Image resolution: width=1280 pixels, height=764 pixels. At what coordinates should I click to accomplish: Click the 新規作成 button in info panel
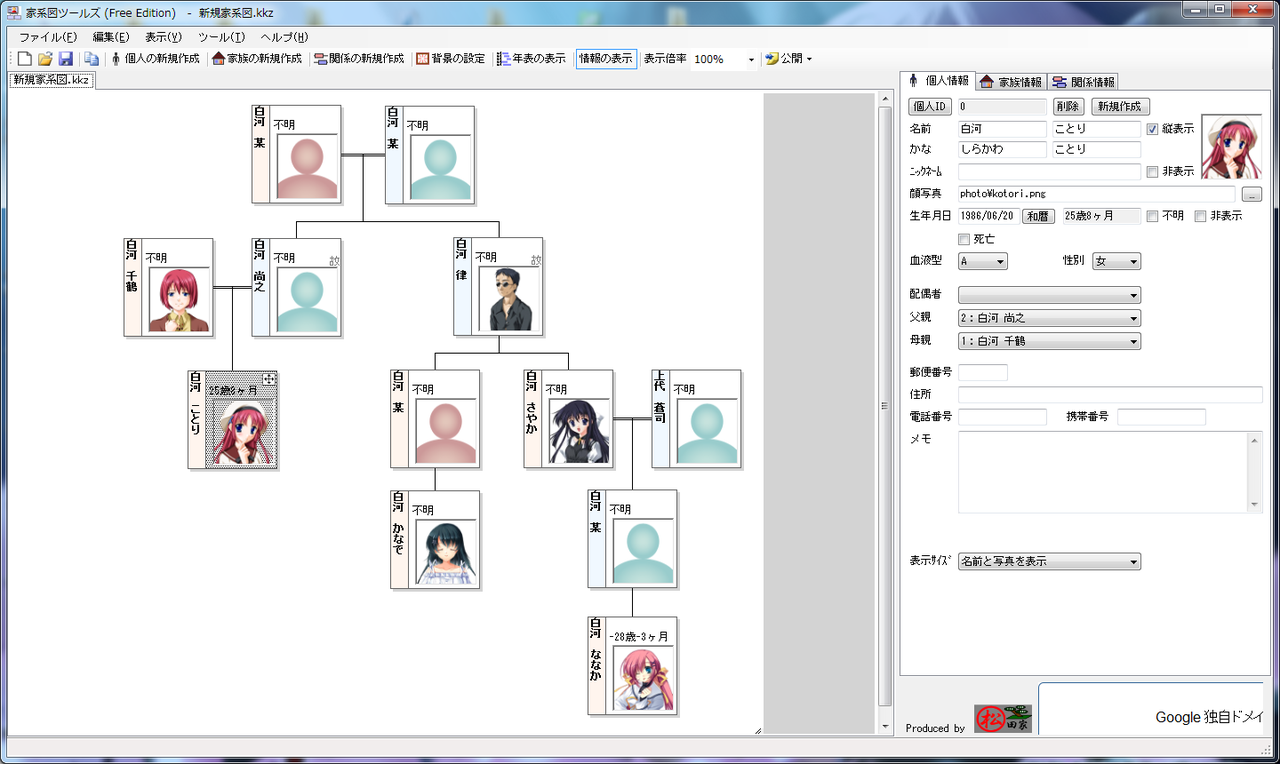[x=1121, y=106]
